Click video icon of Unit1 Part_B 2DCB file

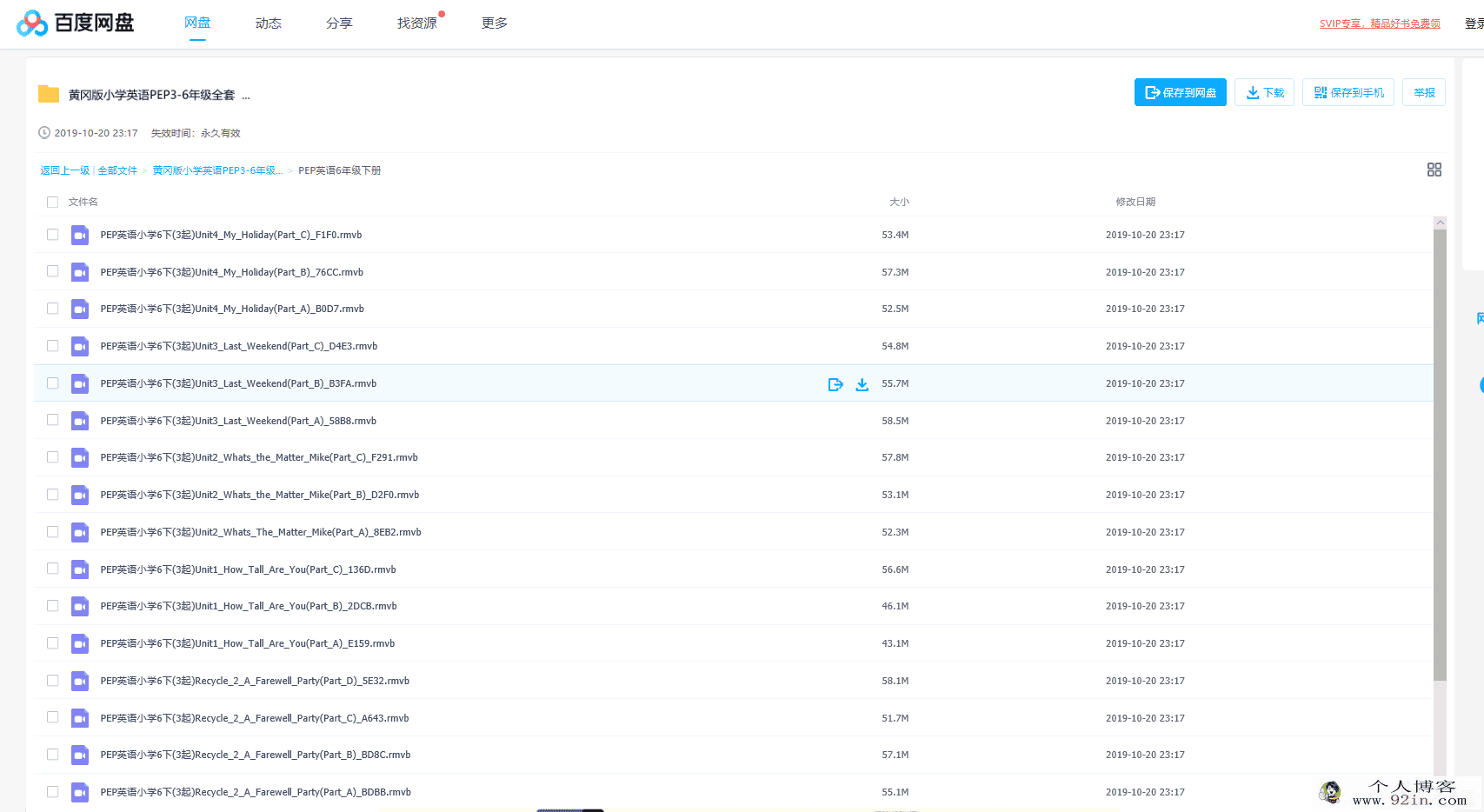point(80,606)
